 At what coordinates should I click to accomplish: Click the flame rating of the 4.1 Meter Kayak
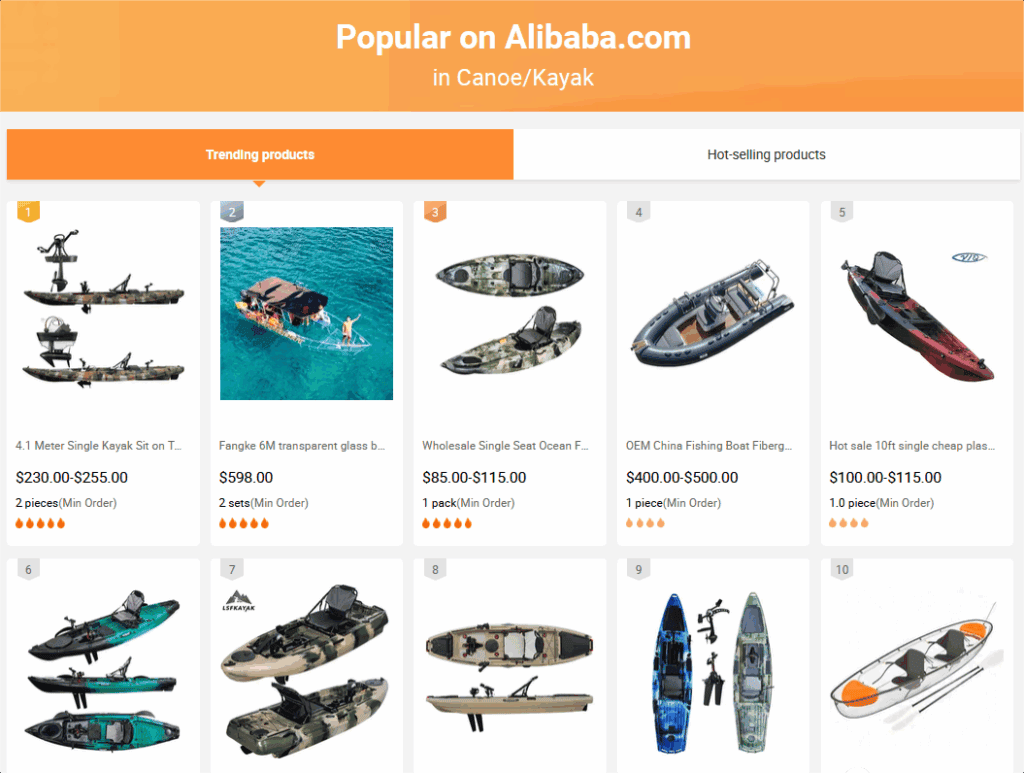pyautogui.click(x=40, y=523)
